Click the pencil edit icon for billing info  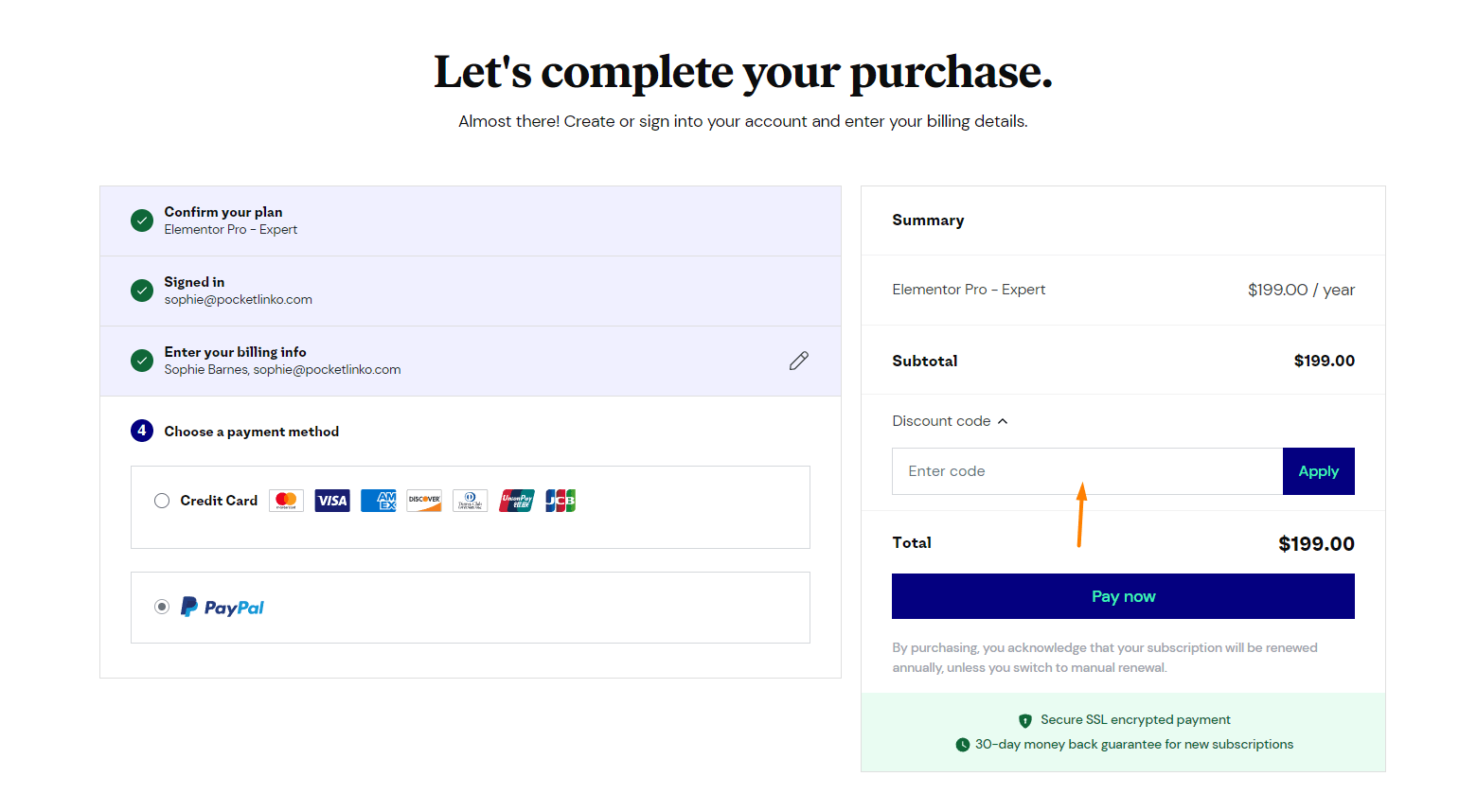(799, 361)
